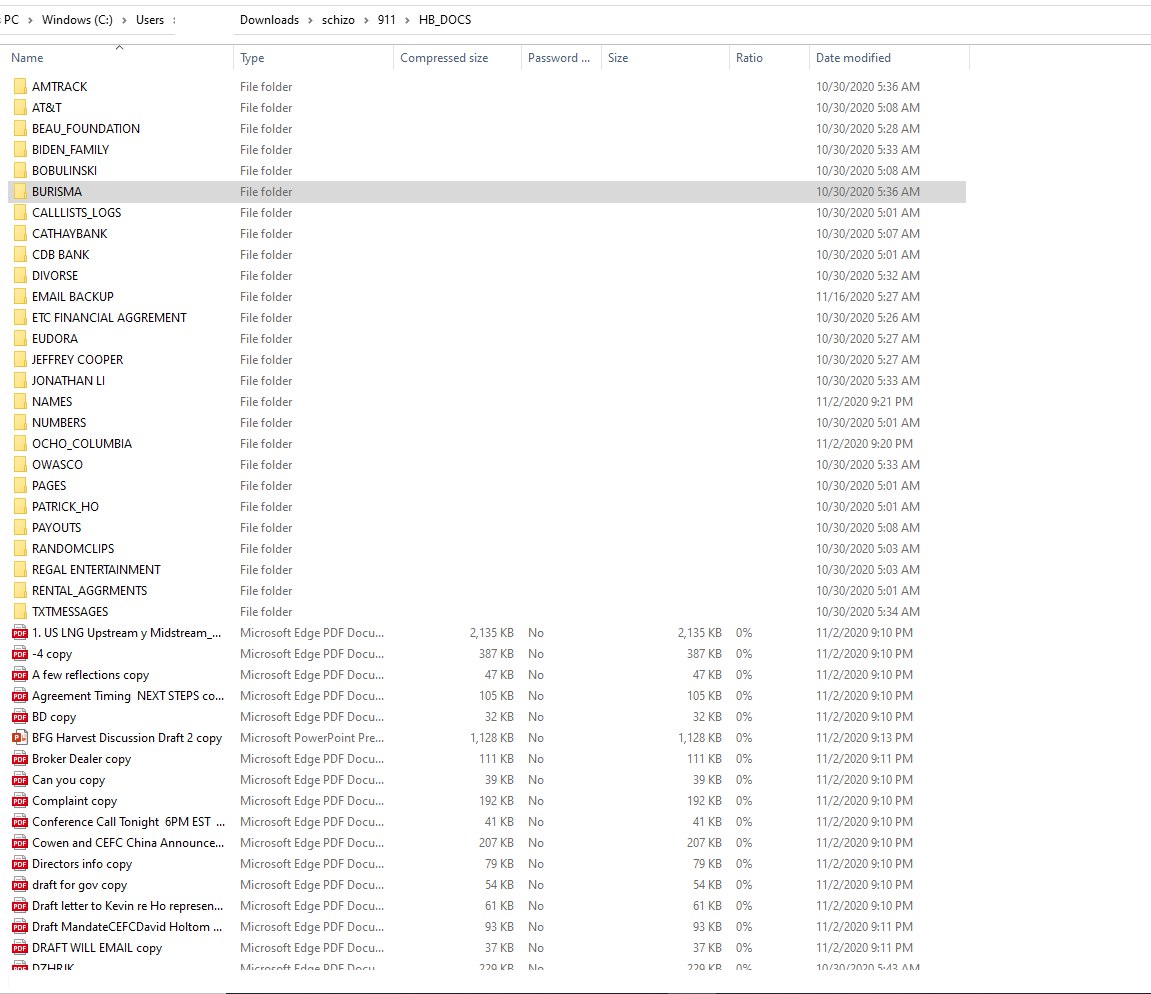Select ETC FINANCIAL AGGREMENT folder name
The width and height of the screenshot is (1151, 994).
pyautogui.click(x=109, y=318)
